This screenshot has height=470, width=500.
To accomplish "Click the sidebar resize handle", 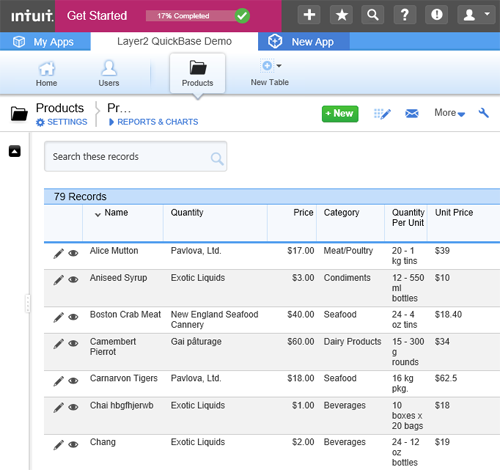I will [x=28, y=303].
